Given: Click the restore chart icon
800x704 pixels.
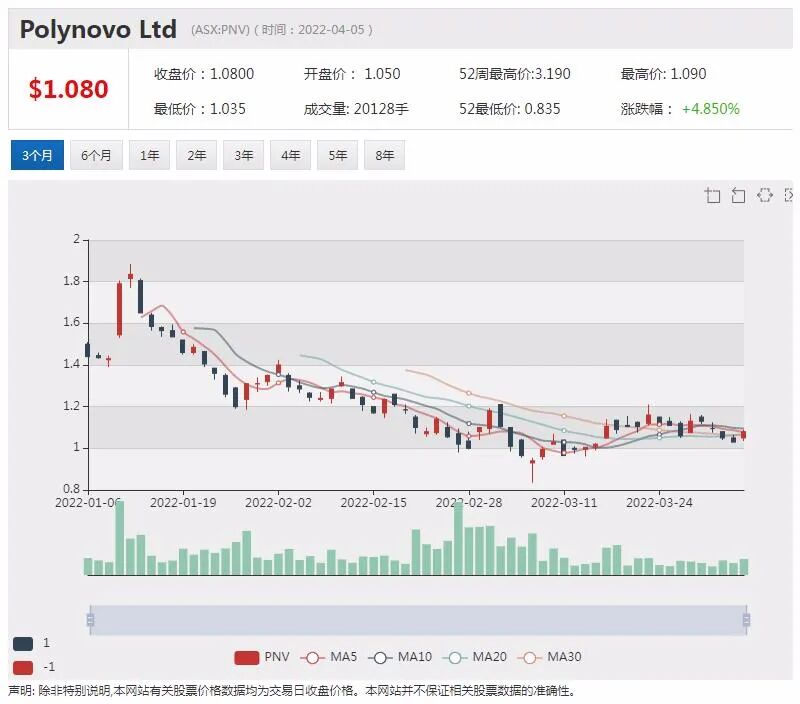Looking at the screenshot, I should 764,195.
